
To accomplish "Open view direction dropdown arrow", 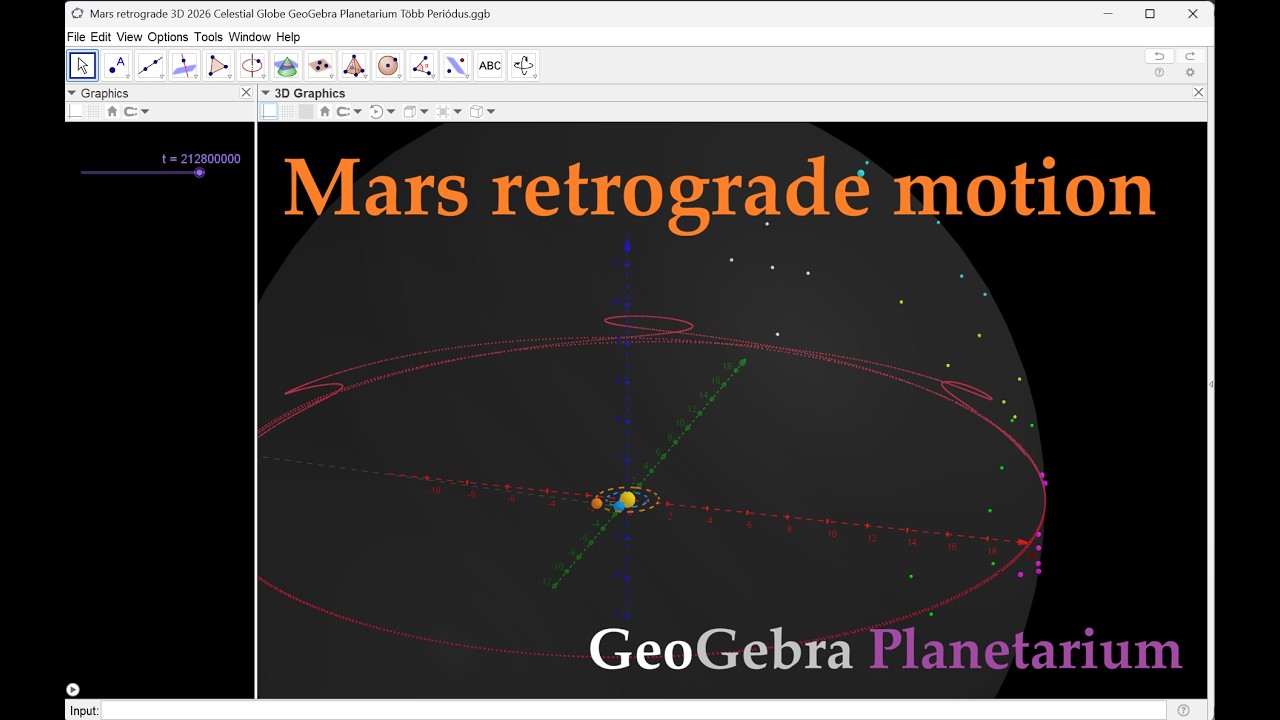I will point(424,112).
